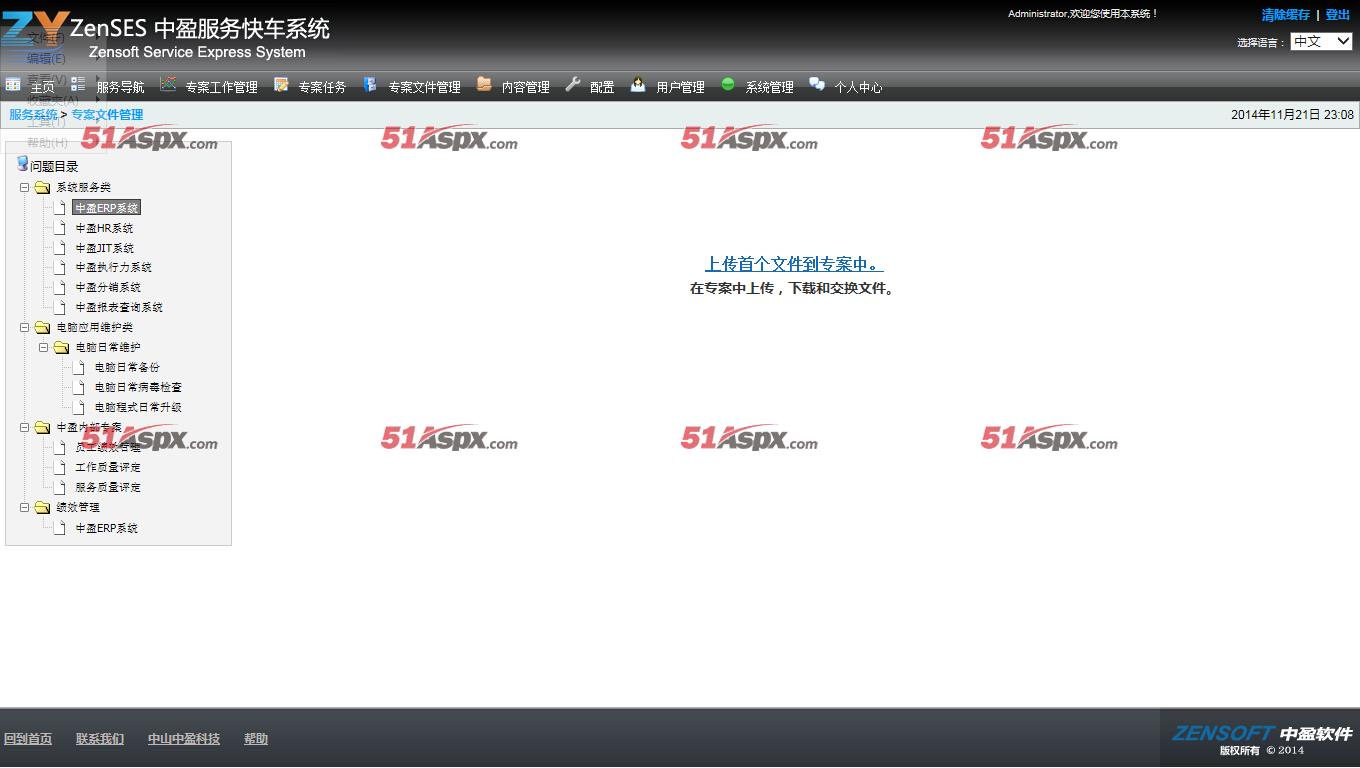
Task: Click the 问题目录 root tree icon
Action: coord(22,164)
